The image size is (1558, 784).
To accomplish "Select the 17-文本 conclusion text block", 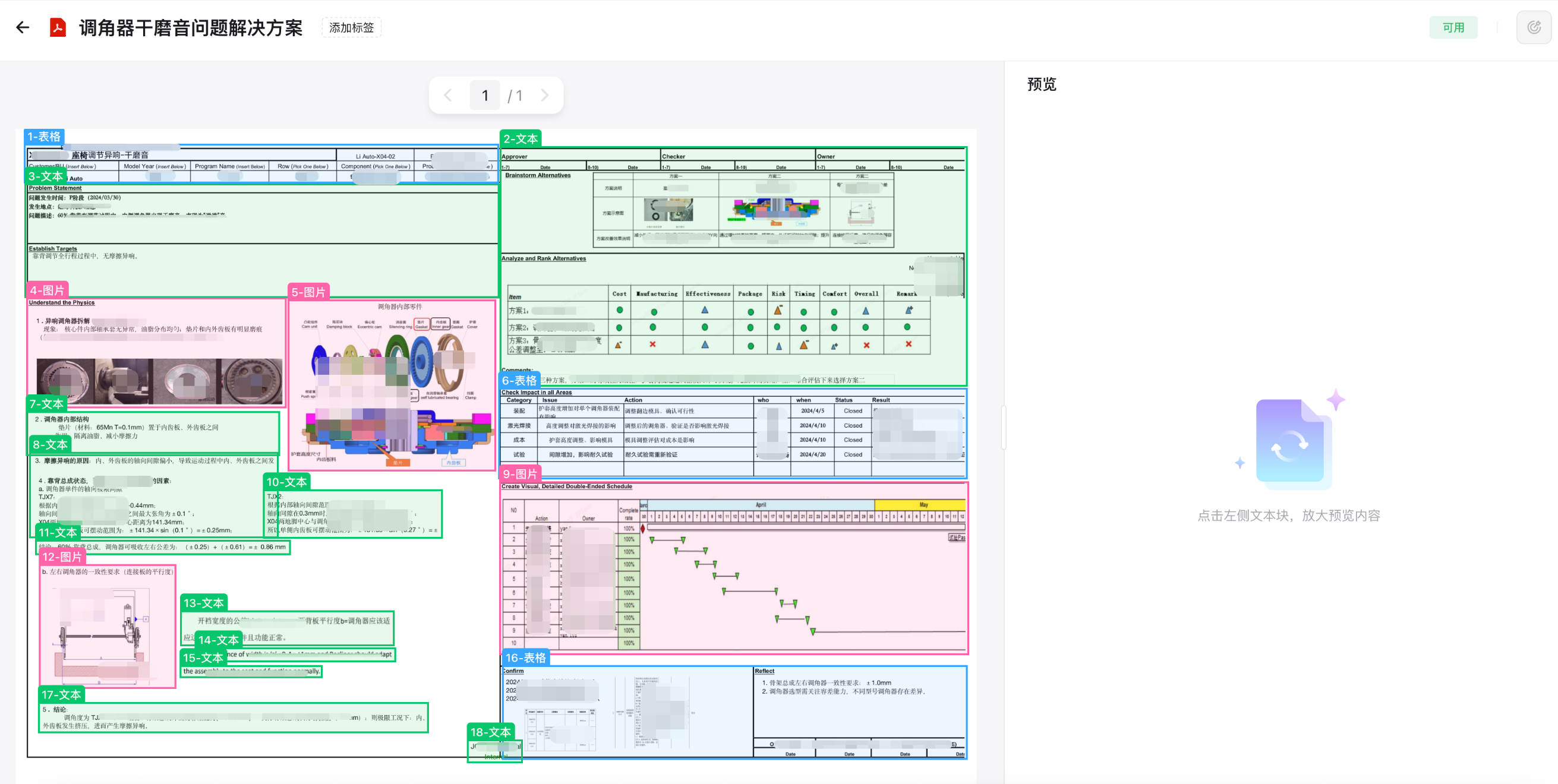I will pyautogui.click(x=233, y=717).
